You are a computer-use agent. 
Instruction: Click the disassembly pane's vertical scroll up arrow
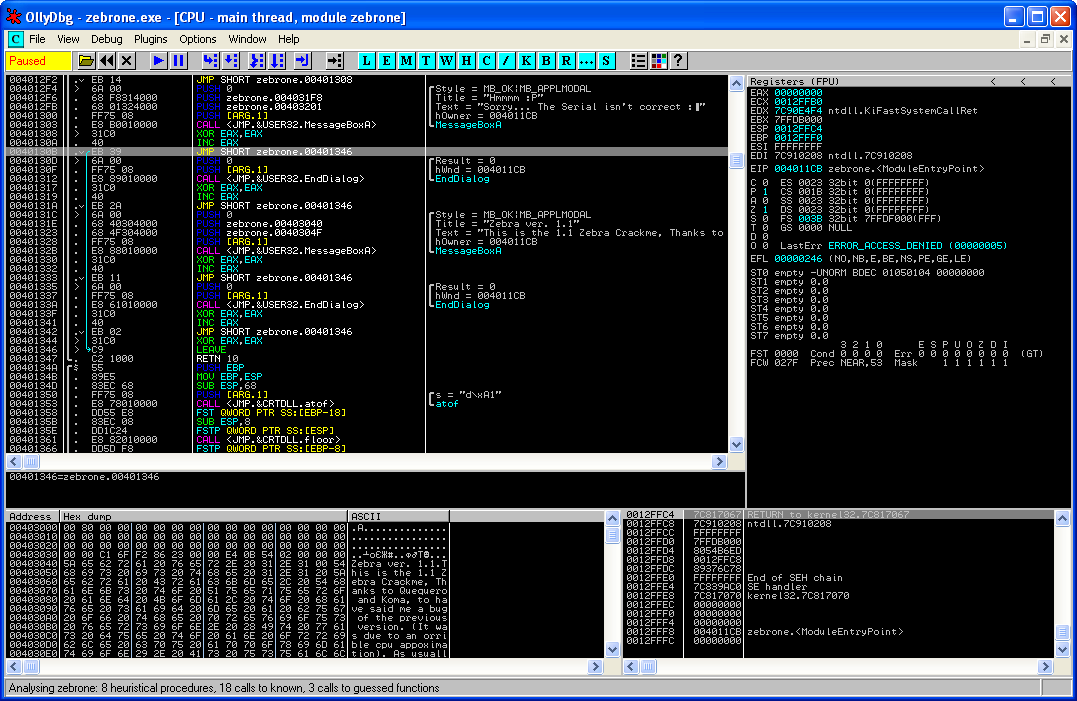tap(736, 84)
